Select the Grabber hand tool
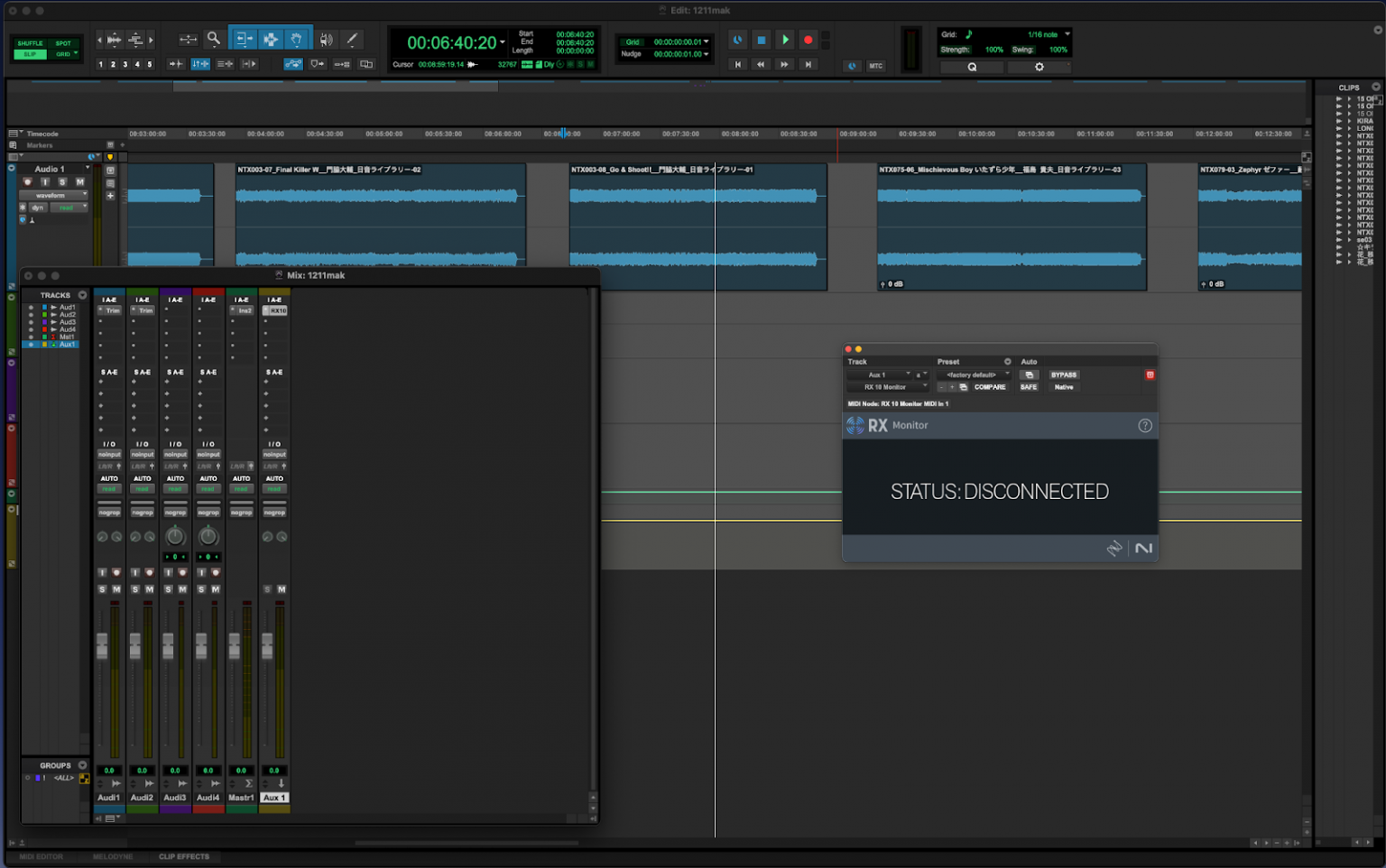This screenshot has height=868, width=1386. (x=296, y=39)
